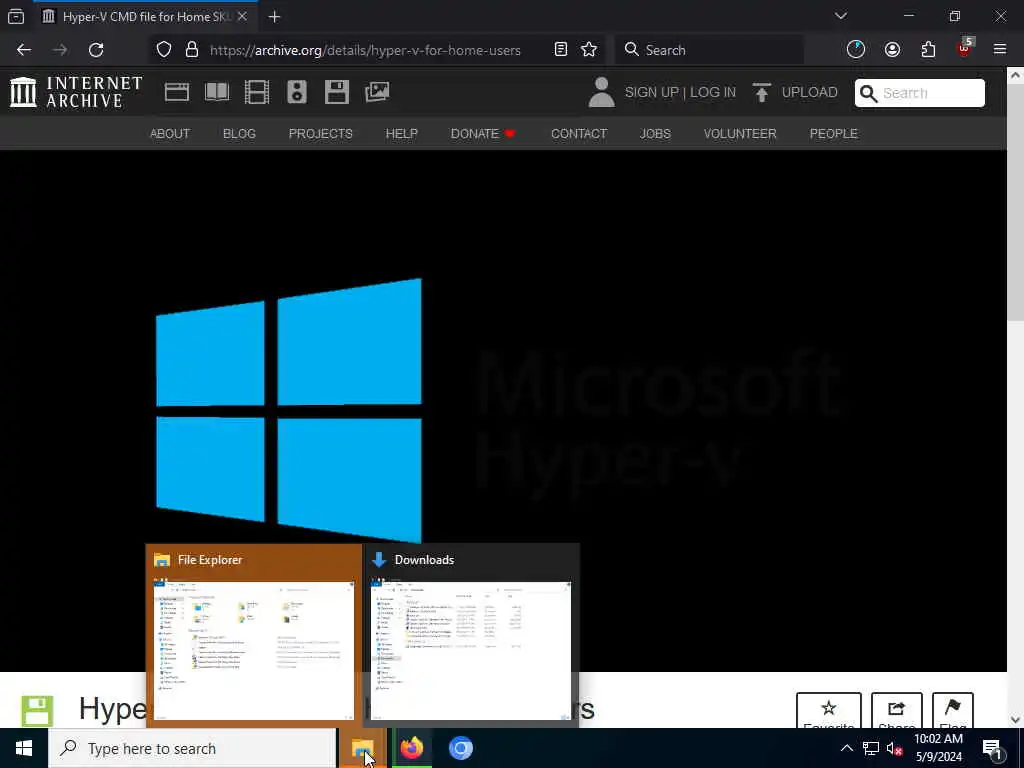Open the uBlock Origin extension icon
The image size is (1024, 768).
coord(965,49)
